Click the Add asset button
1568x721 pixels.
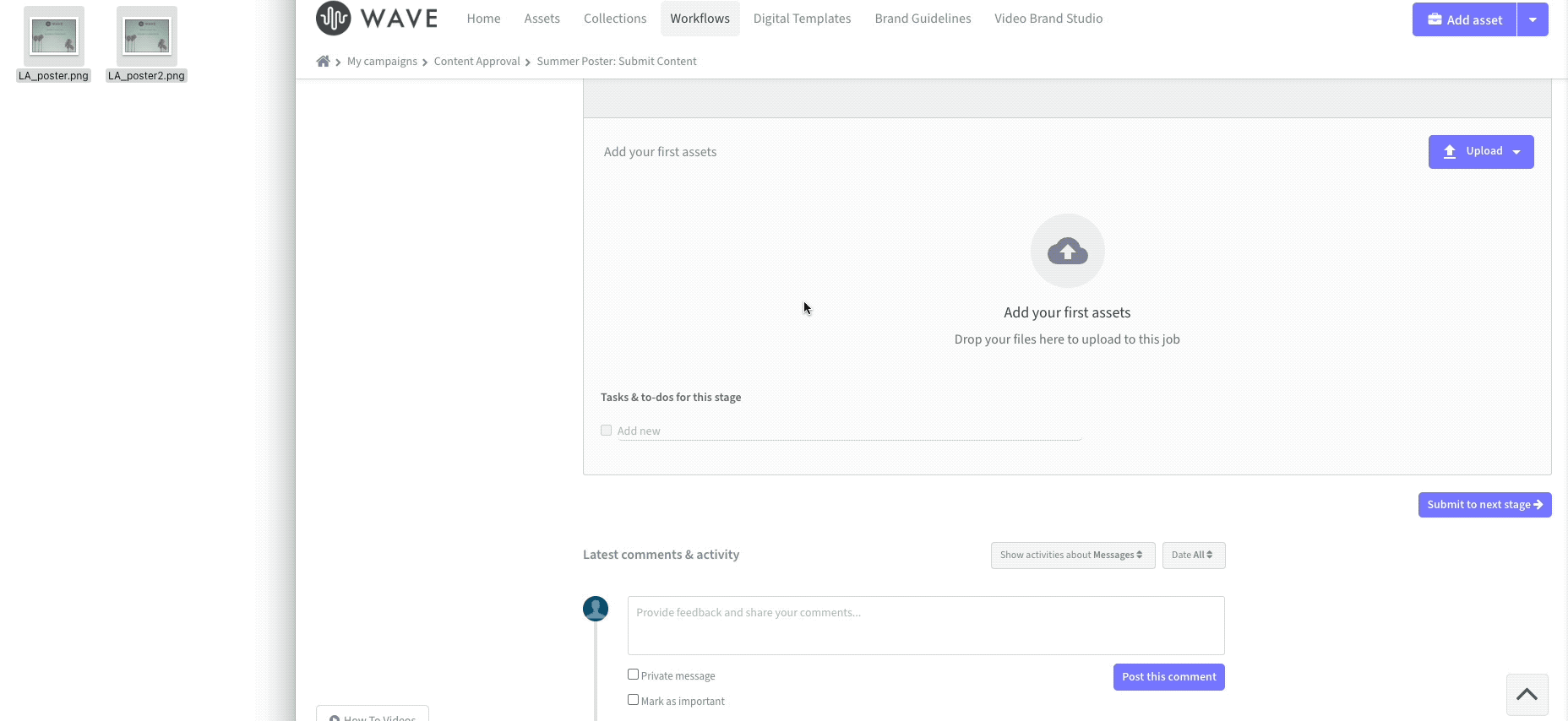[1465, 19]
